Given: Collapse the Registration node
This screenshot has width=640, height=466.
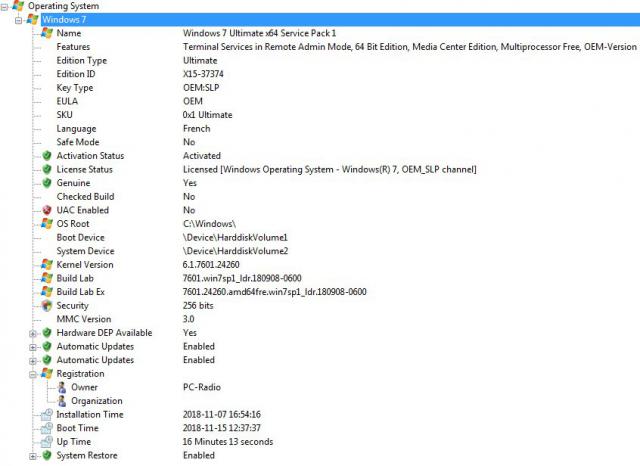Looking at the screenshot, I should (33, 375).
